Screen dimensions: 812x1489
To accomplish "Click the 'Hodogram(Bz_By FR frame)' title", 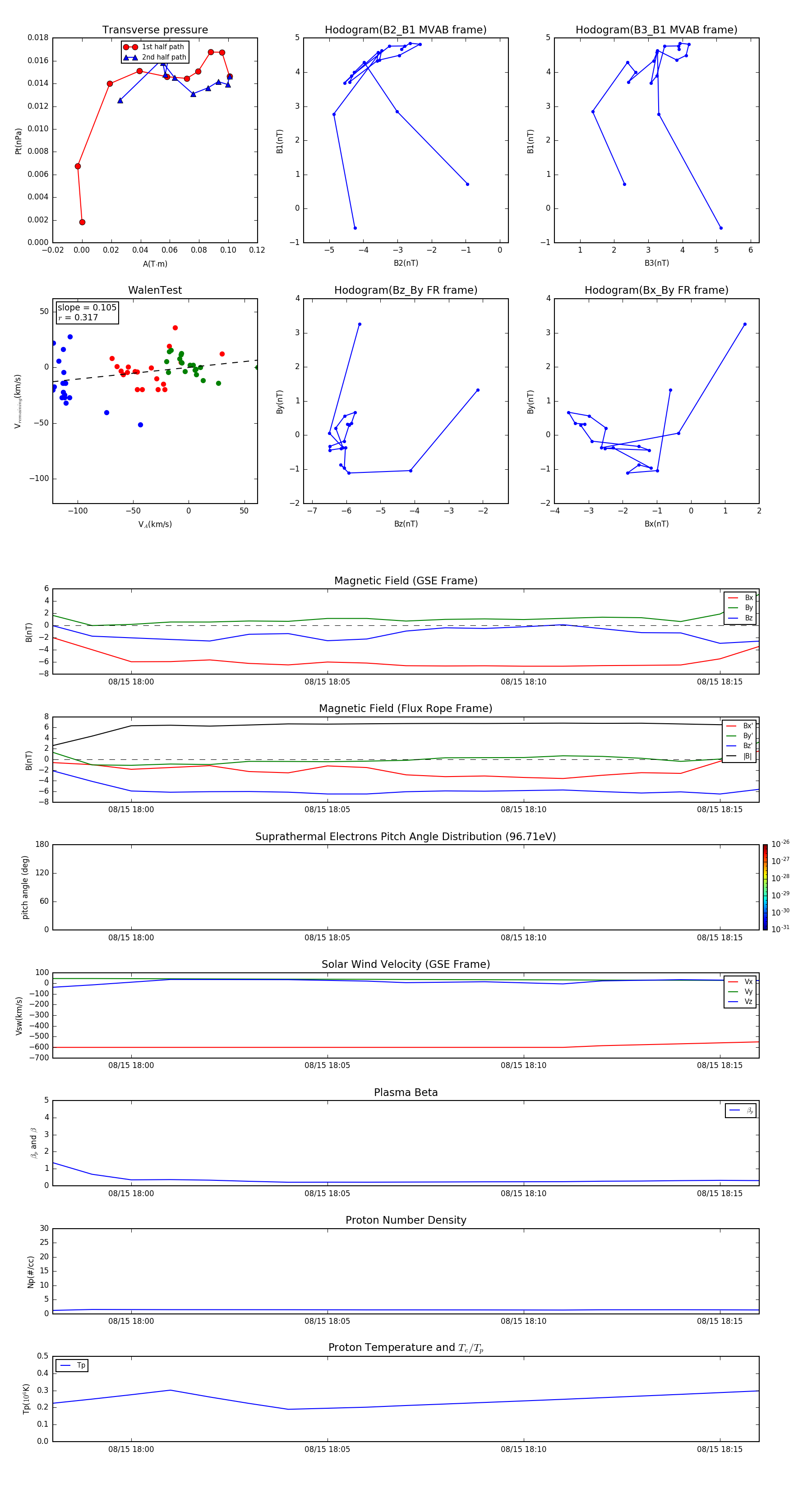I will click(x=406, y=290).
